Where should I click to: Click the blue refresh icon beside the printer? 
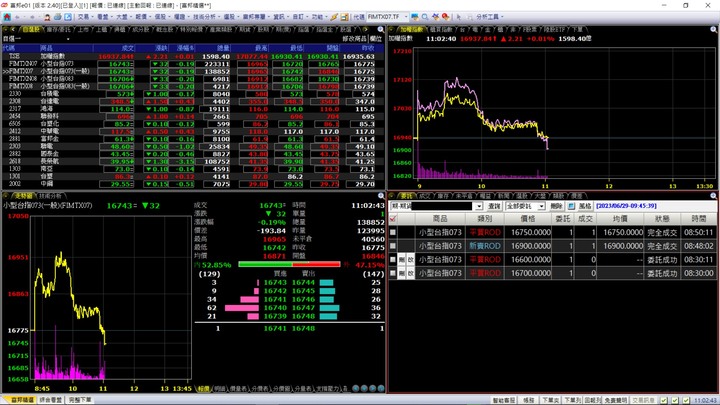68,17
